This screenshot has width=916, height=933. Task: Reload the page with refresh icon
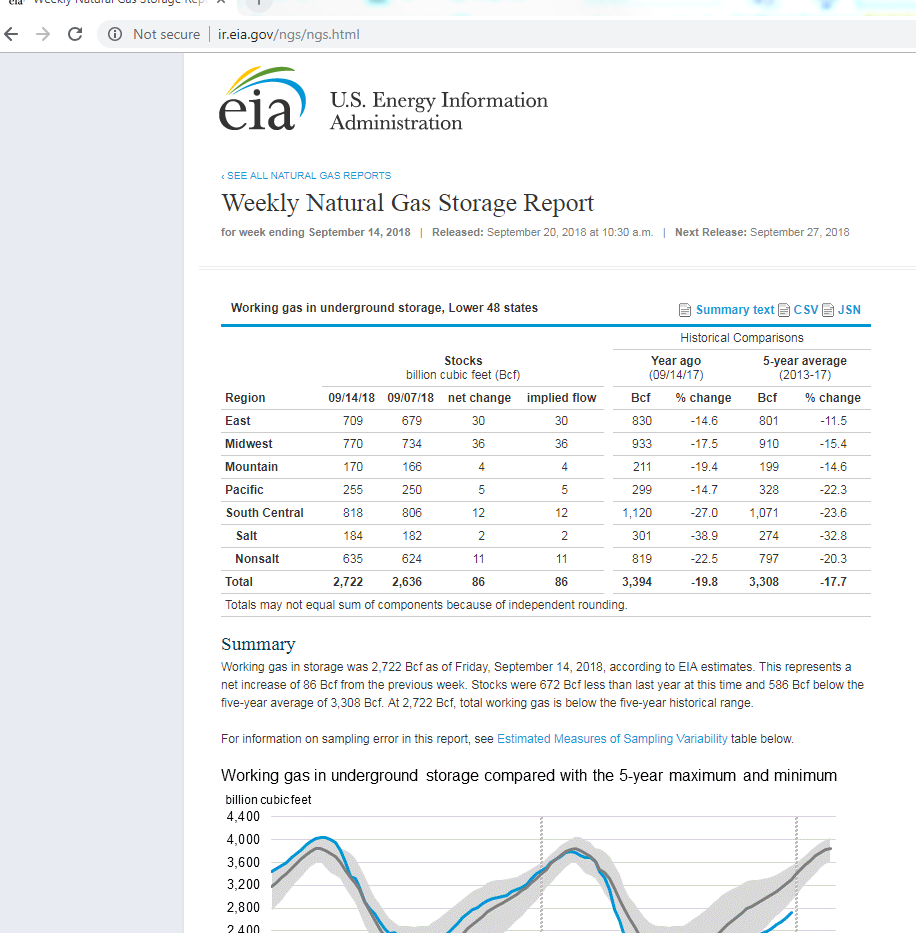tap(75, 34)
